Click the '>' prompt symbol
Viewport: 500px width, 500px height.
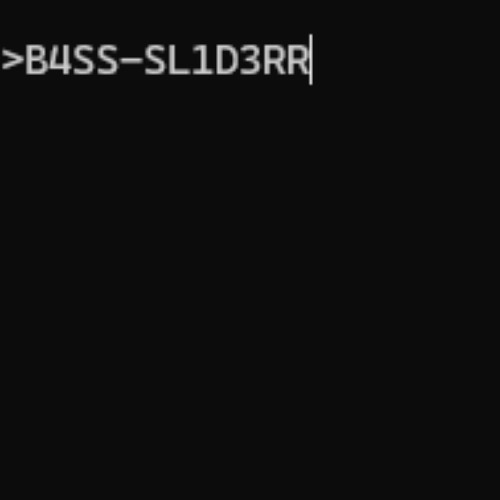tap(12, 60)
